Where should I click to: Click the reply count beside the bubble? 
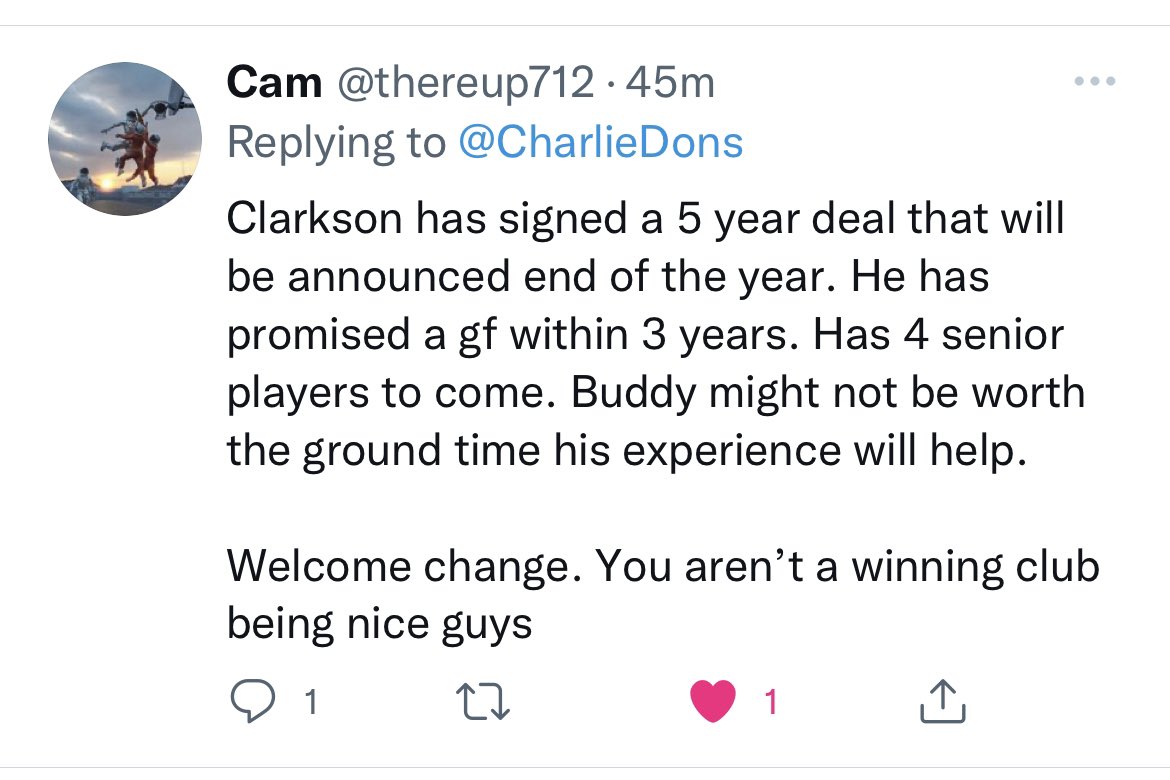click(310, 704)
